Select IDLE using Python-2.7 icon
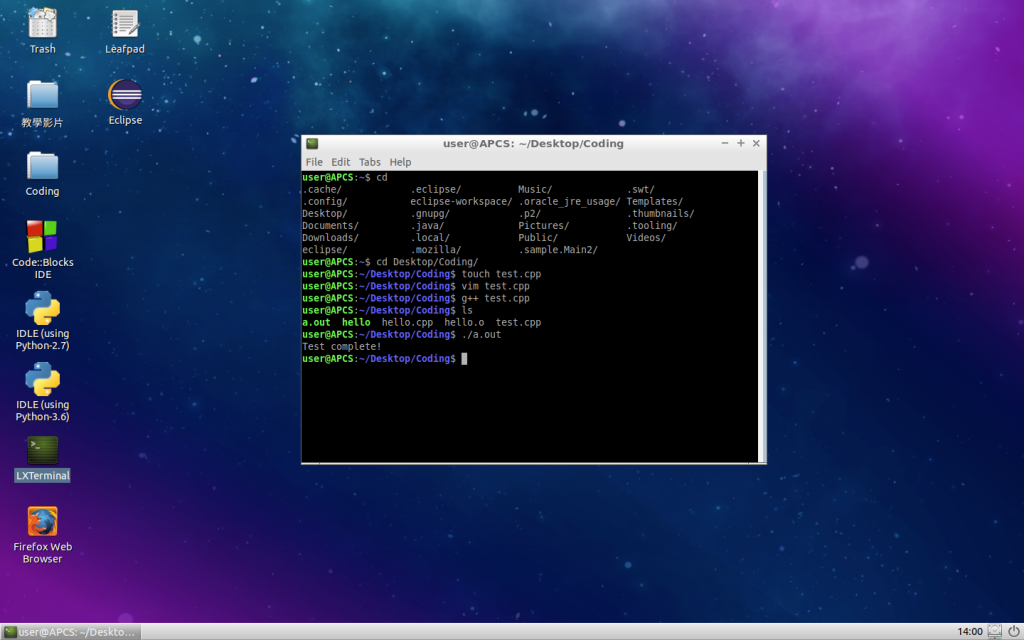1024x640 pixels. coord(42,308)
